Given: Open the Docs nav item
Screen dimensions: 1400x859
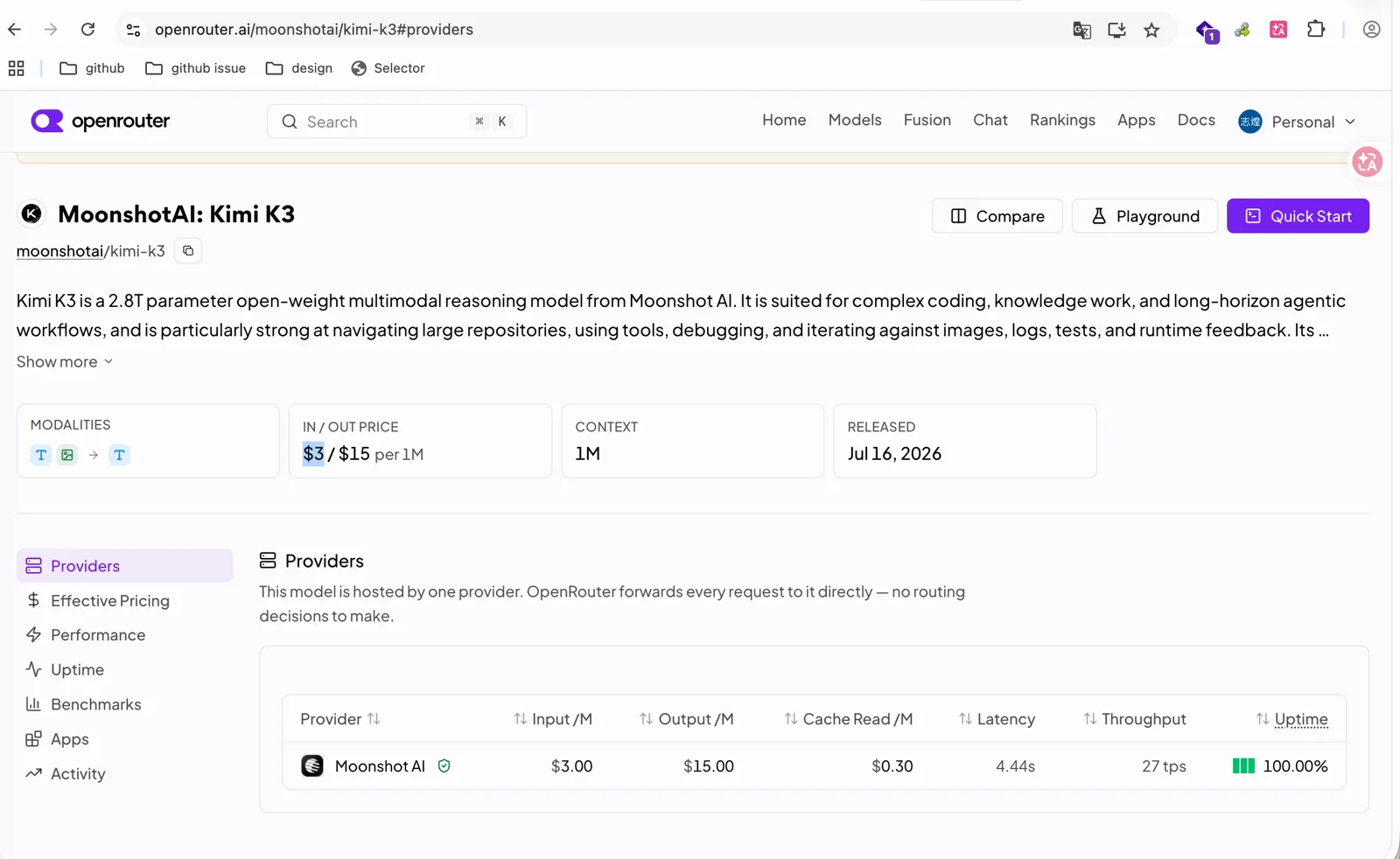Looking at the screenshot, I should click(x=1196, y=120).
